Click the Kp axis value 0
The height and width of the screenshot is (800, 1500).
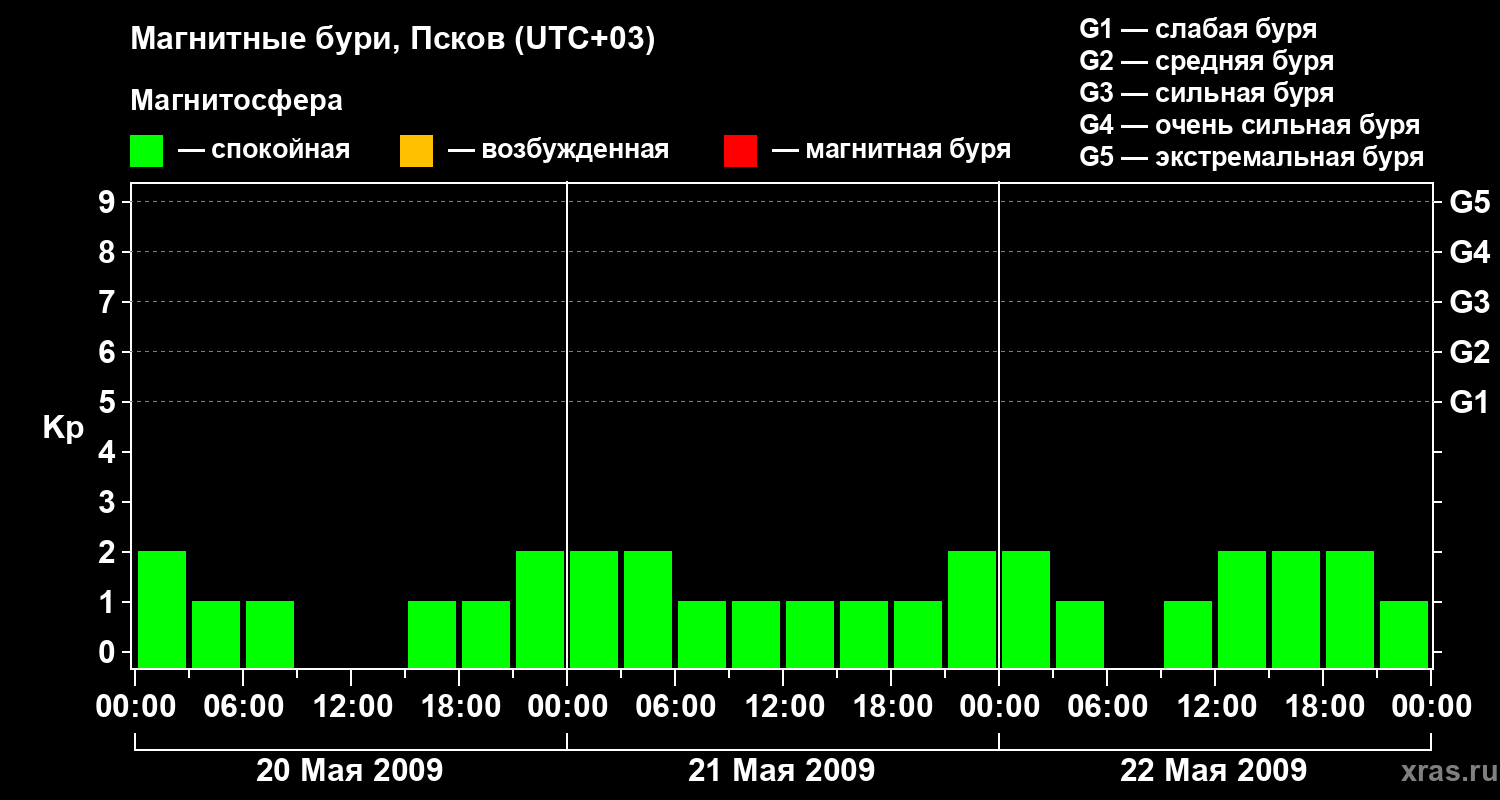[x=109, y=653]
